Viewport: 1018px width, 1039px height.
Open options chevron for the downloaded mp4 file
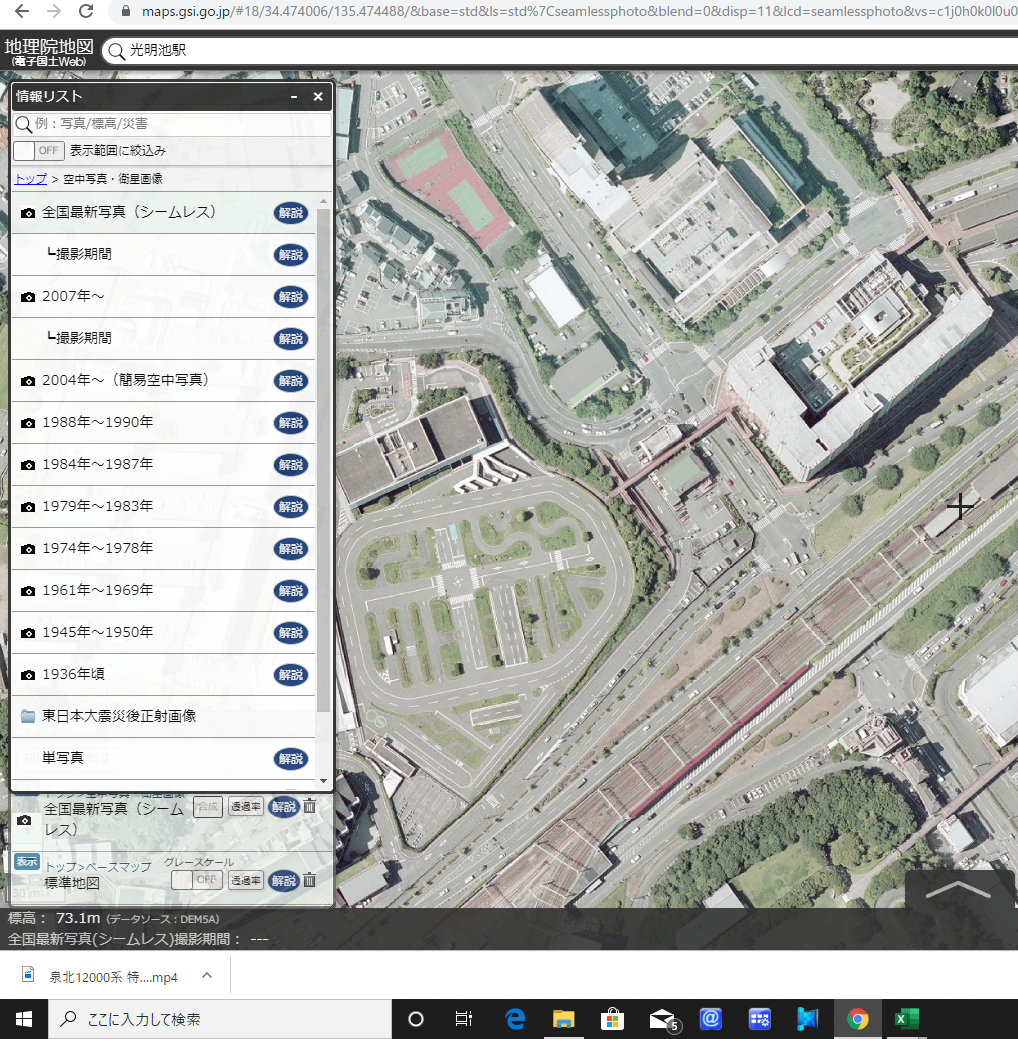point(207,975)
